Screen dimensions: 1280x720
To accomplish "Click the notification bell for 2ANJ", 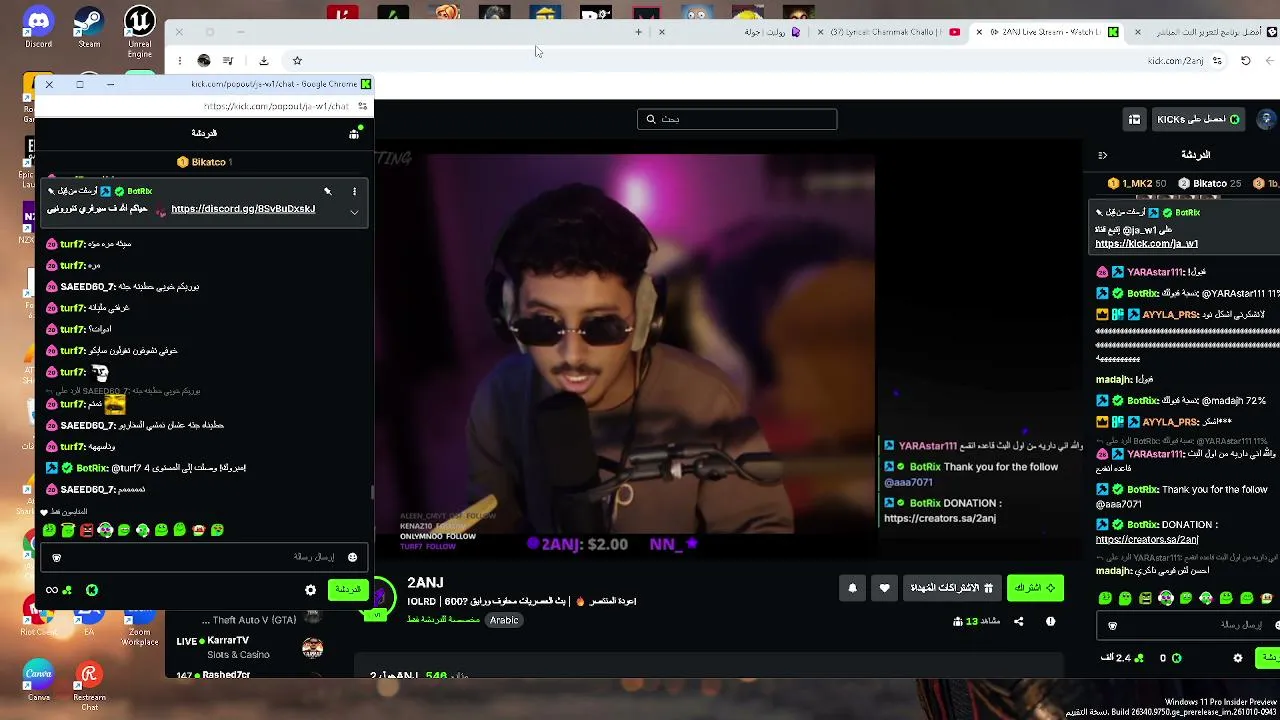I will pos(852,588).
